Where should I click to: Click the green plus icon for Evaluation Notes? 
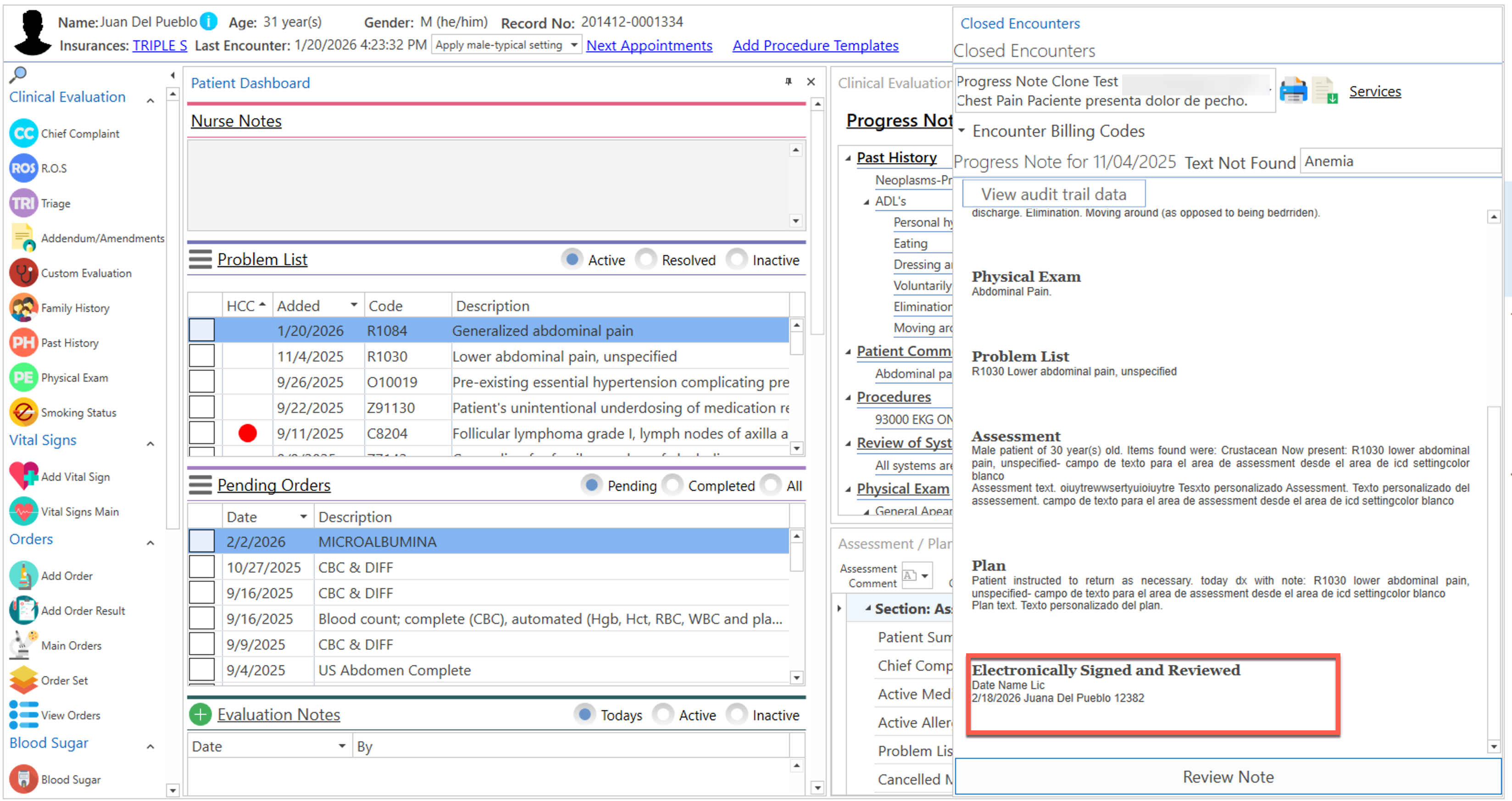(x=200, y=715)
